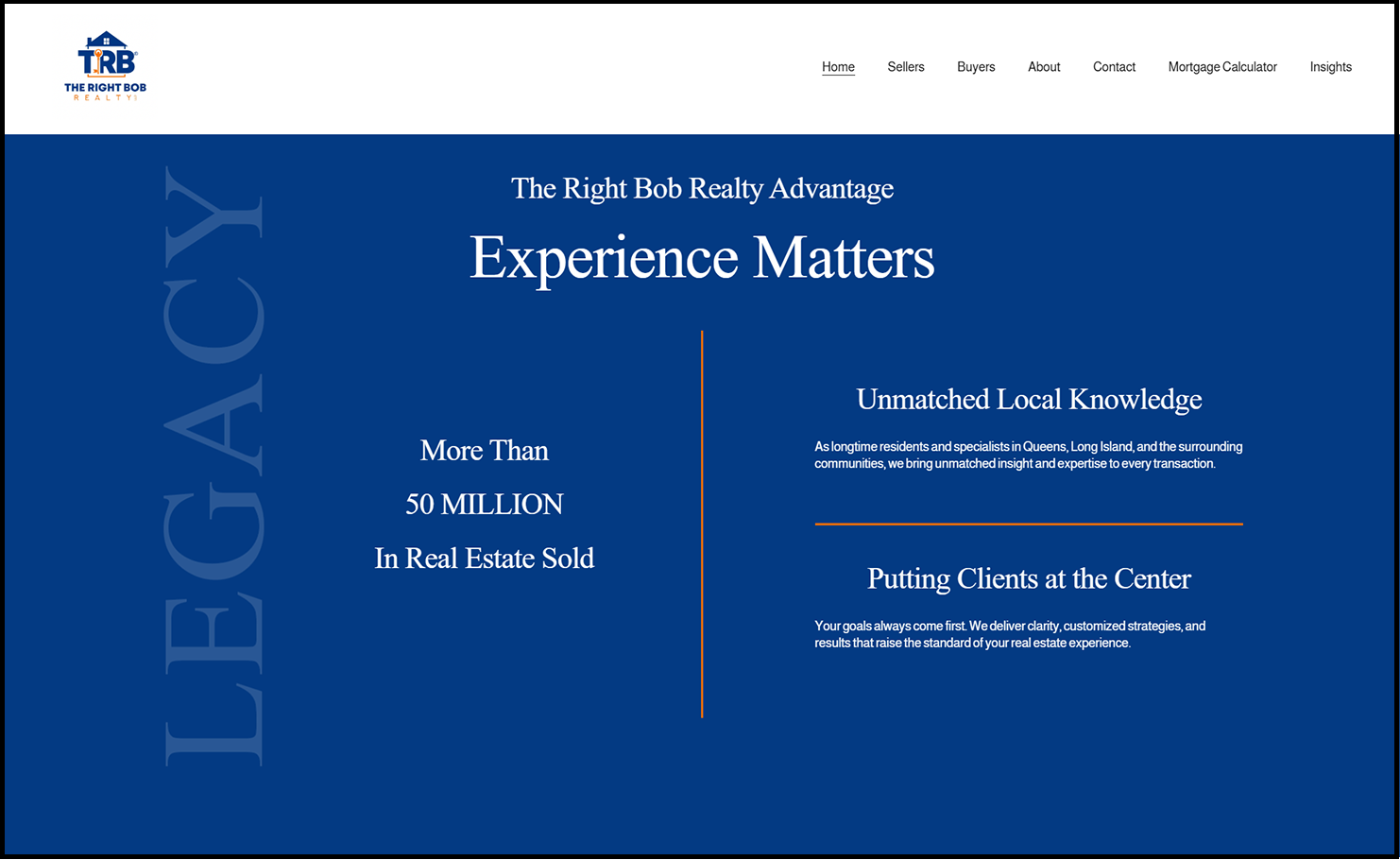Select 'The Right Bob Realty Advantage' subtitle
The width and height of the screenshot is (1400, 860).
tap(702, 189)
